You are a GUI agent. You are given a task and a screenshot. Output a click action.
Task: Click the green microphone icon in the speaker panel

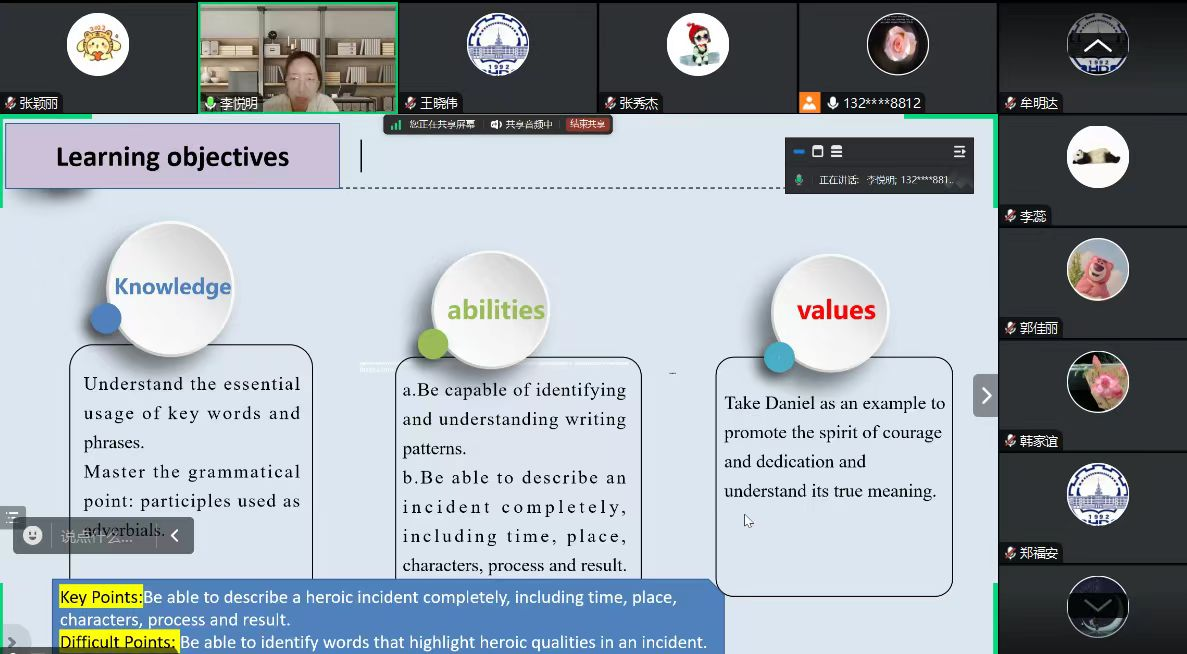799,180
